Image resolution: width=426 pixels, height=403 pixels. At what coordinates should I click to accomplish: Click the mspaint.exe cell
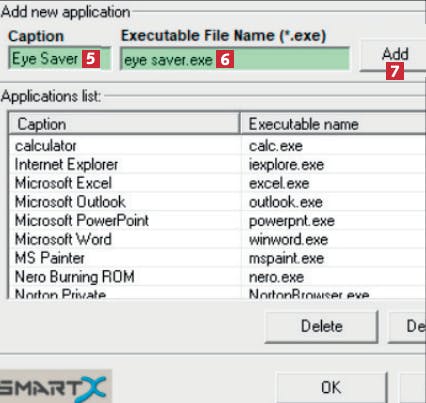pos(286,258)
